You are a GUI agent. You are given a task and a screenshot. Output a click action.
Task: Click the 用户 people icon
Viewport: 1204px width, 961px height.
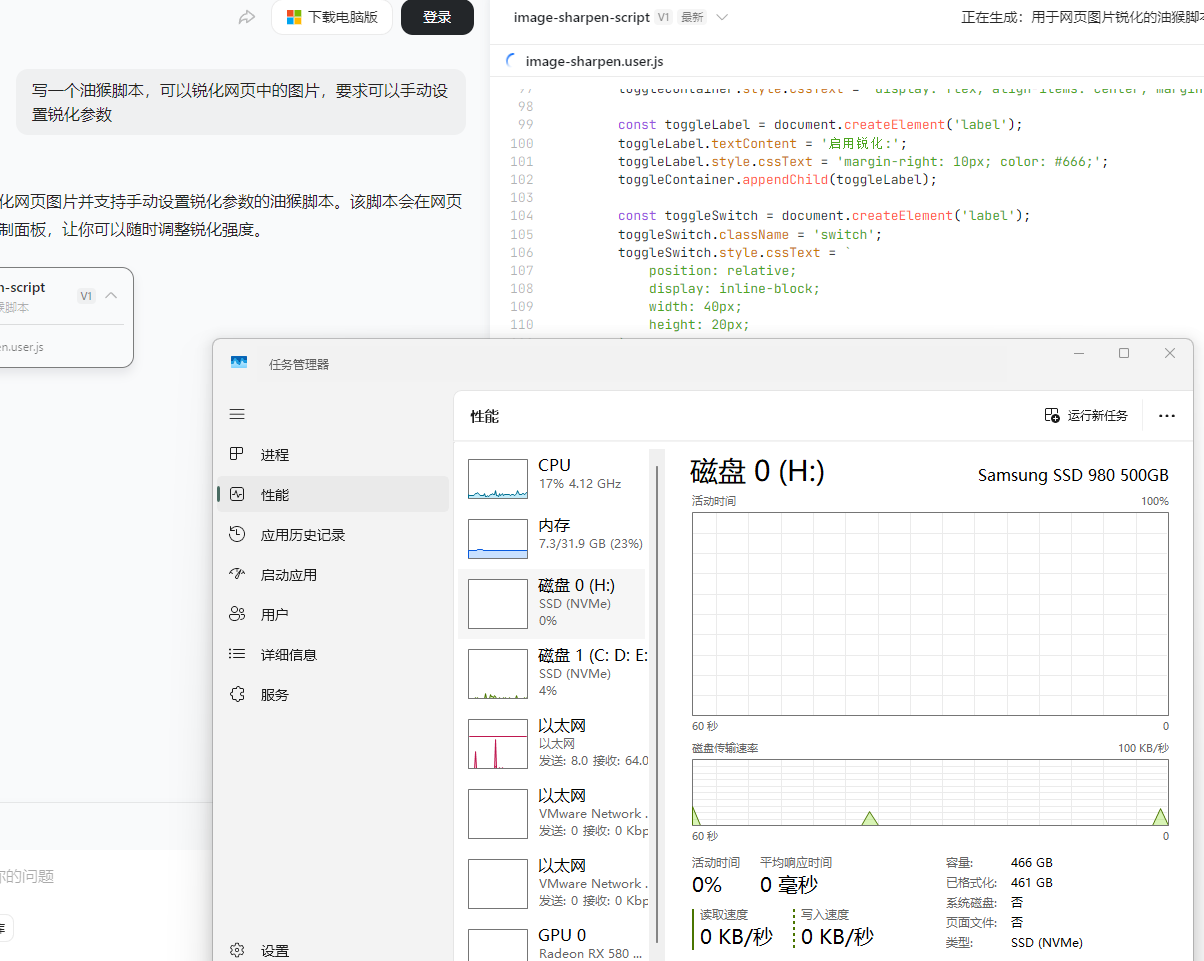pos(237,614)
